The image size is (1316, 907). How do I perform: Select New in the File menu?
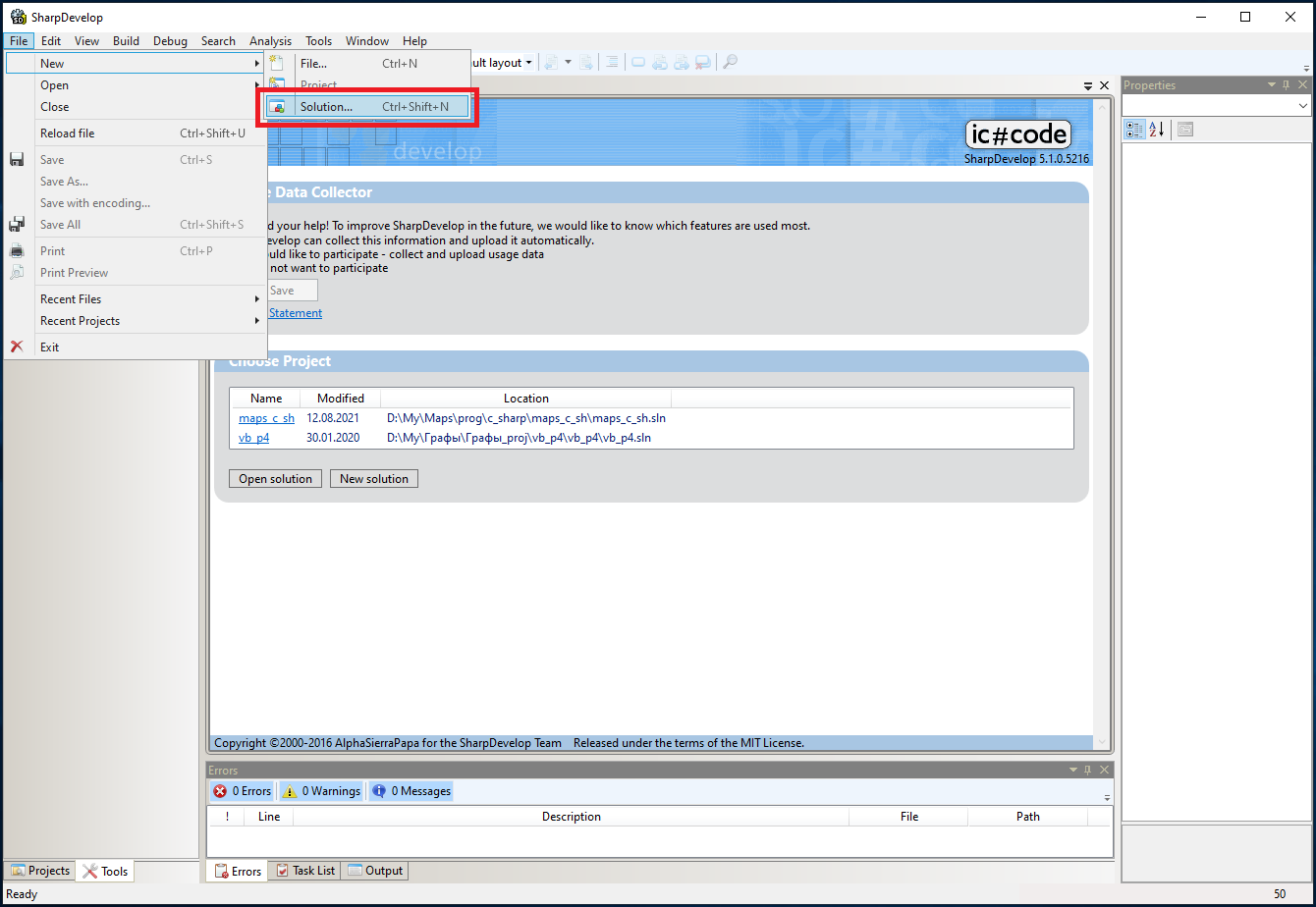(136, 64)
